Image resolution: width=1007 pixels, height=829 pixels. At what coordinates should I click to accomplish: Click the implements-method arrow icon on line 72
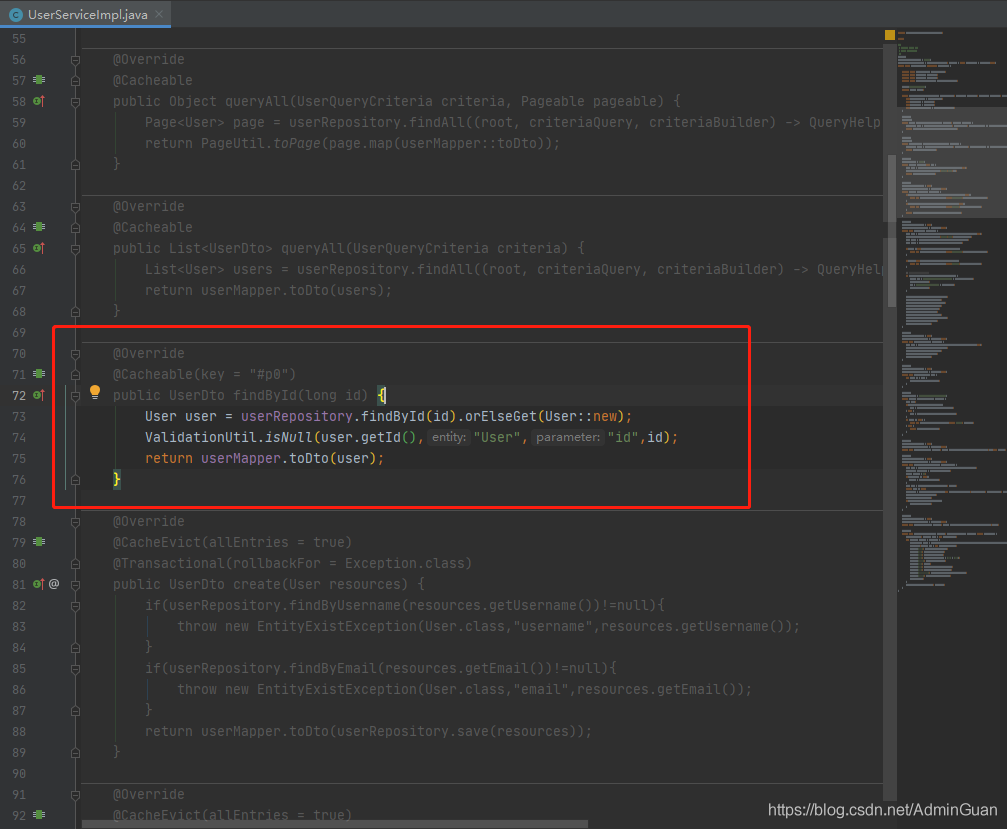point(39,395)
